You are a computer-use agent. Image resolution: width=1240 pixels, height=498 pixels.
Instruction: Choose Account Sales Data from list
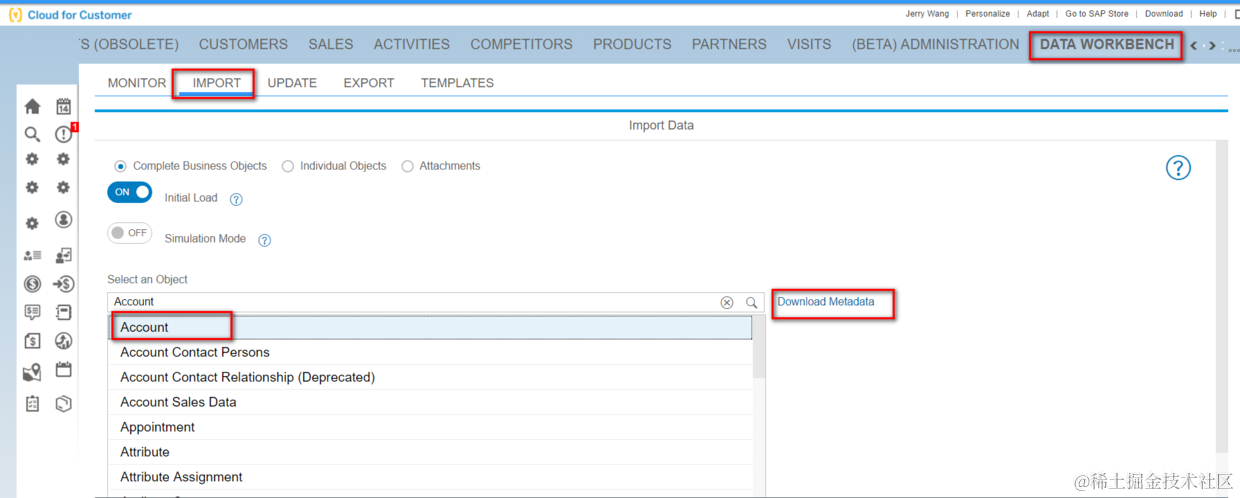tap(430, 402)
